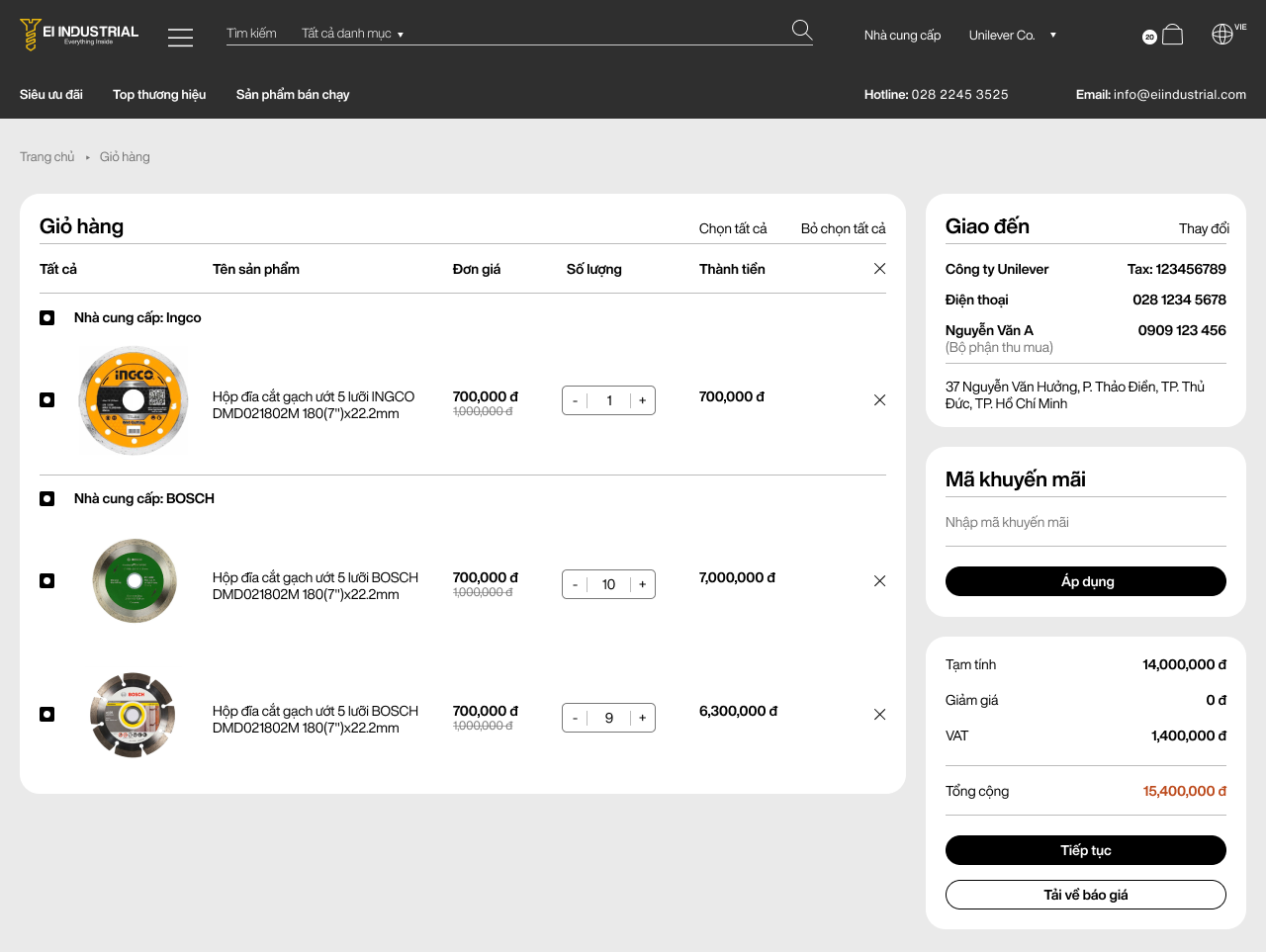The image size is (1266, 952).
Task: Decrease quantity of BOSCH item with 10
Action: point(575,584)
